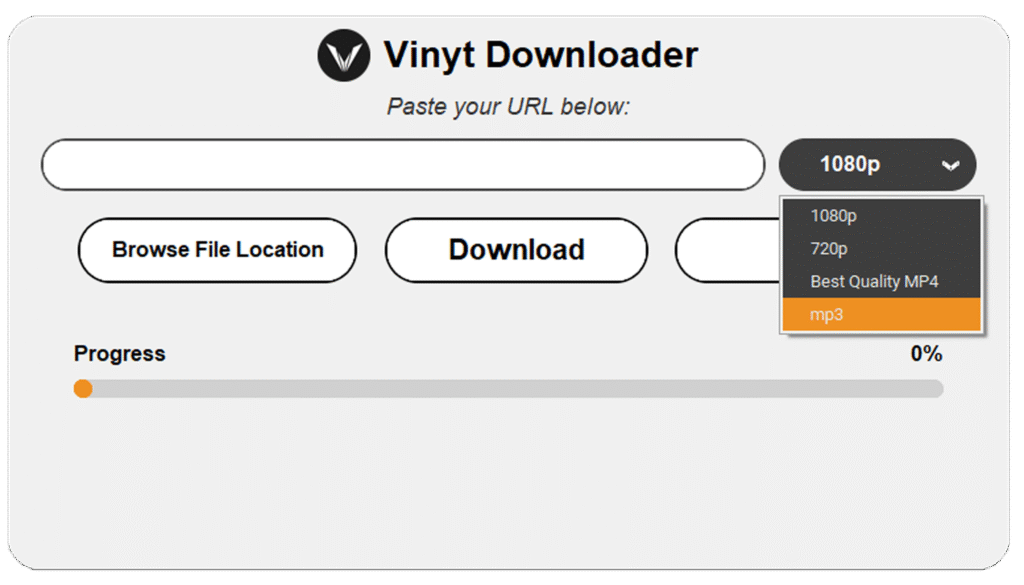Click the Vinyt Downloader title text
Image resolution: width=1024 pixels, height=585 pixels.
click(x=540, y=55)
